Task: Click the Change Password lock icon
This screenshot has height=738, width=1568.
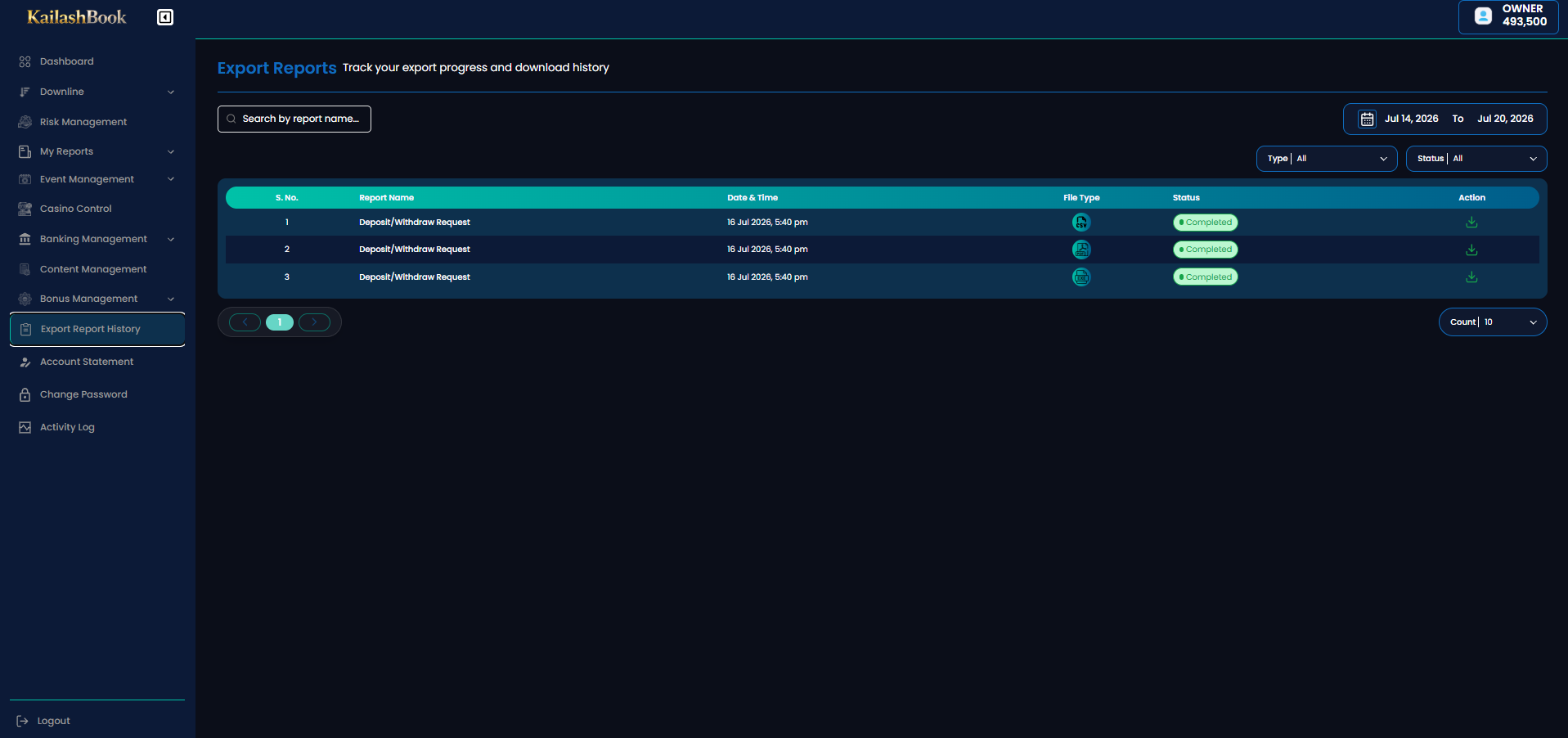Action: pos(25,394)
